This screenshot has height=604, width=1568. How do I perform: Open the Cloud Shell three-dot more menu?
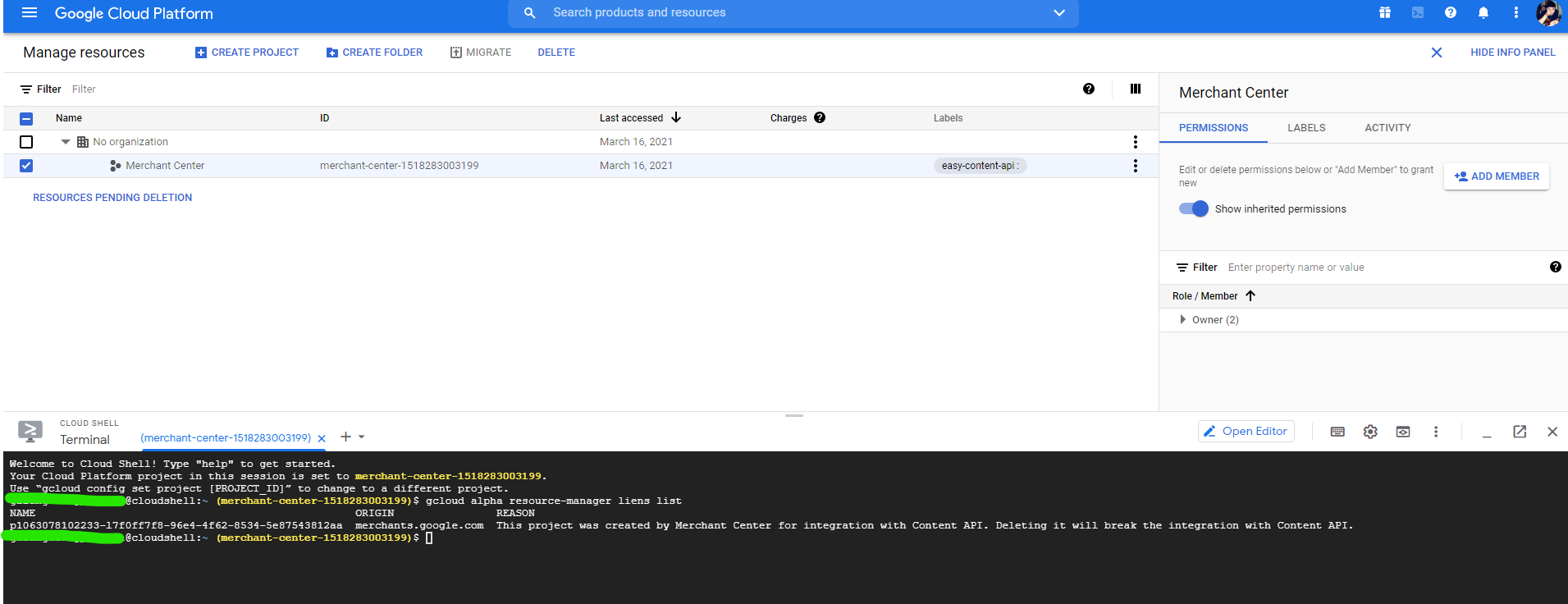[1436, 432]
